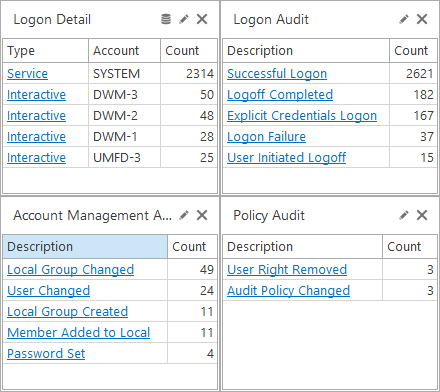Select the 37 count for Logon Failure
This screenshot has width=440, height=392.
(413, 137)
